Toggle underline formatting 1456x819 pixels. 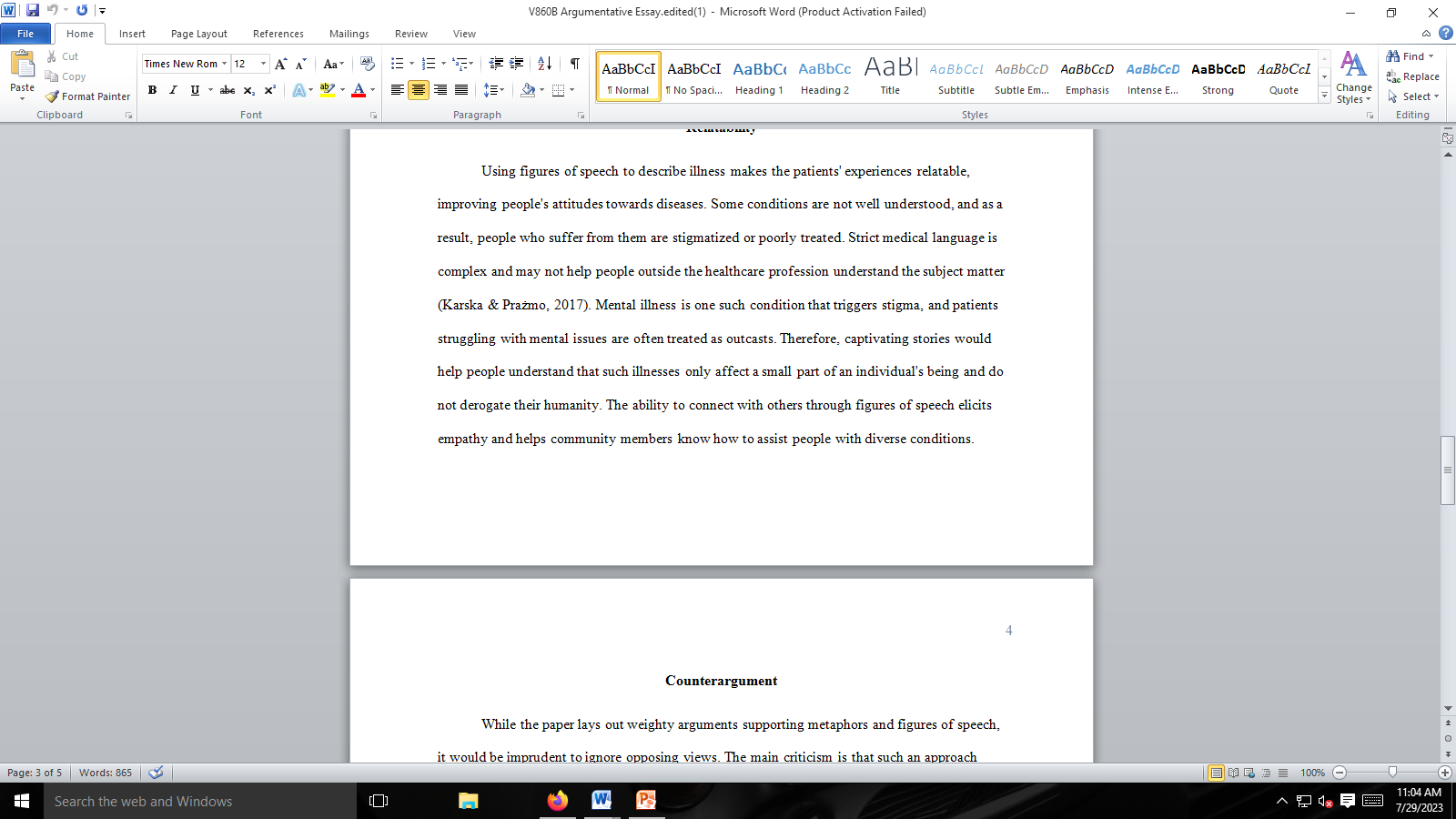(x=194, y=90)
